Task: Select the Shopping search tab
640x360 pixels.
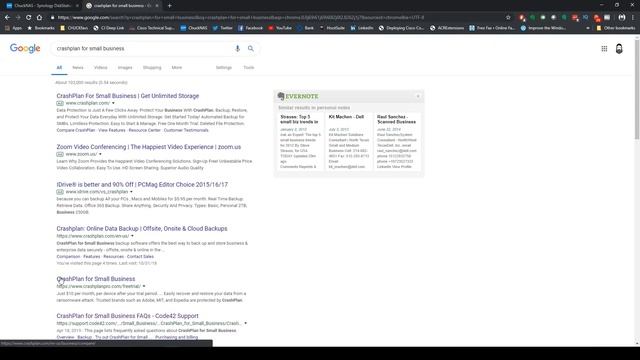Action: [x=152, y=68]
